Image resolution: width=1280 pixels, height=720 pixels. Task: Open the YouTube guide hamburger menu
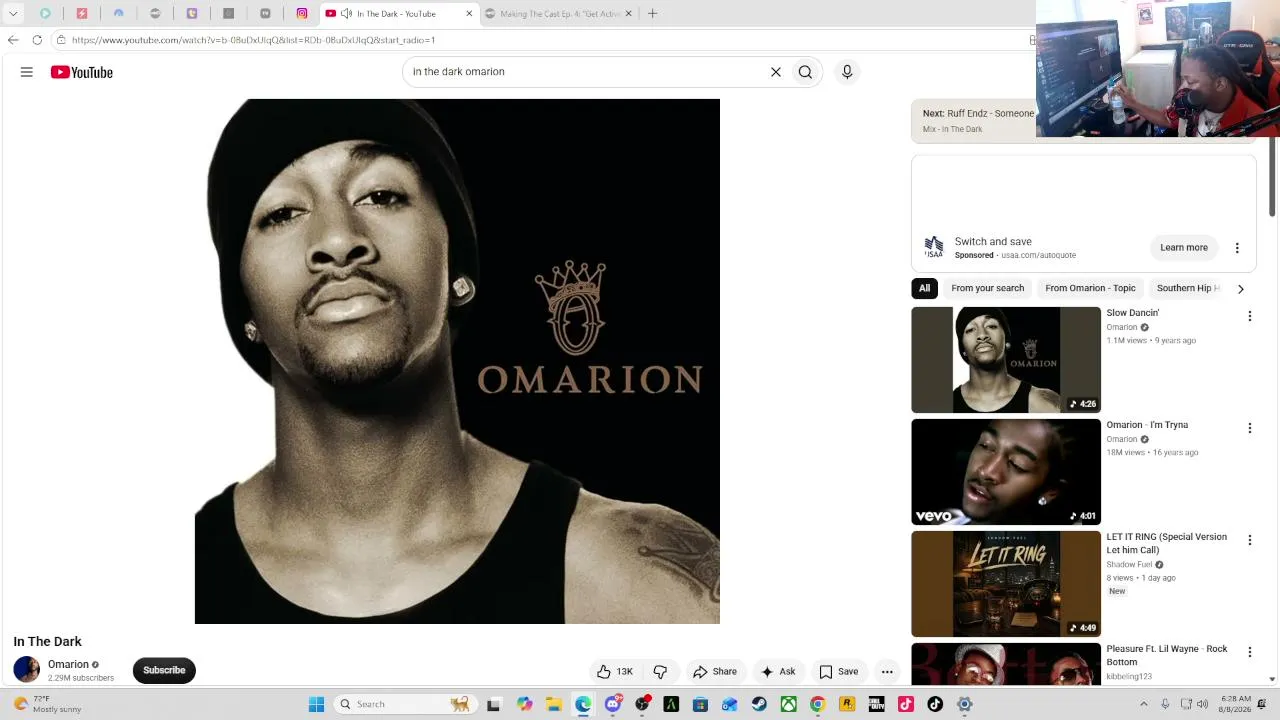(27, 72)
